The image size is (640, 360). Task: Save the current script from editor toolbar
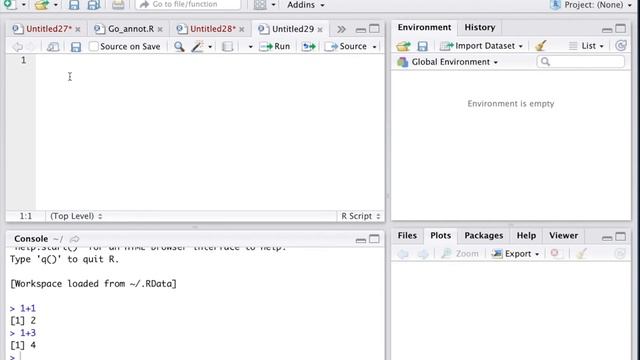click(x=76, y=47)
